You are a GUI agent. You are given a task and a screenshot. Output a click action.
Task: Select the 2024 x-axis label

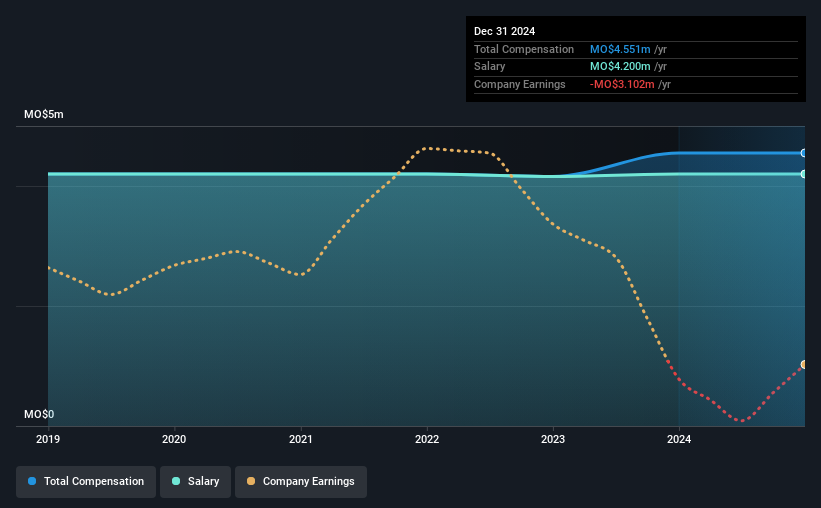pyautogui.click(x=679, y=439)
